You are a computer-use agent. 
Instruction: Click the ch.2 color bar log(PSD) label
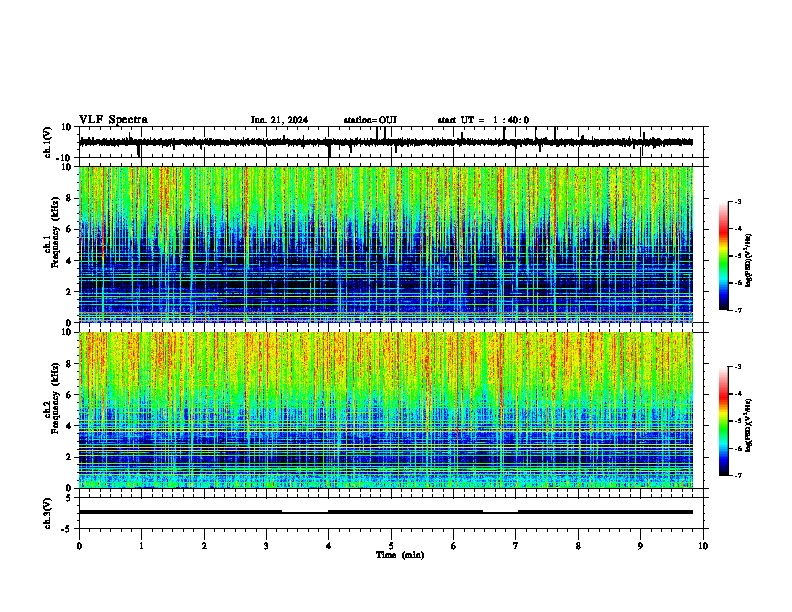click(748, 425)
